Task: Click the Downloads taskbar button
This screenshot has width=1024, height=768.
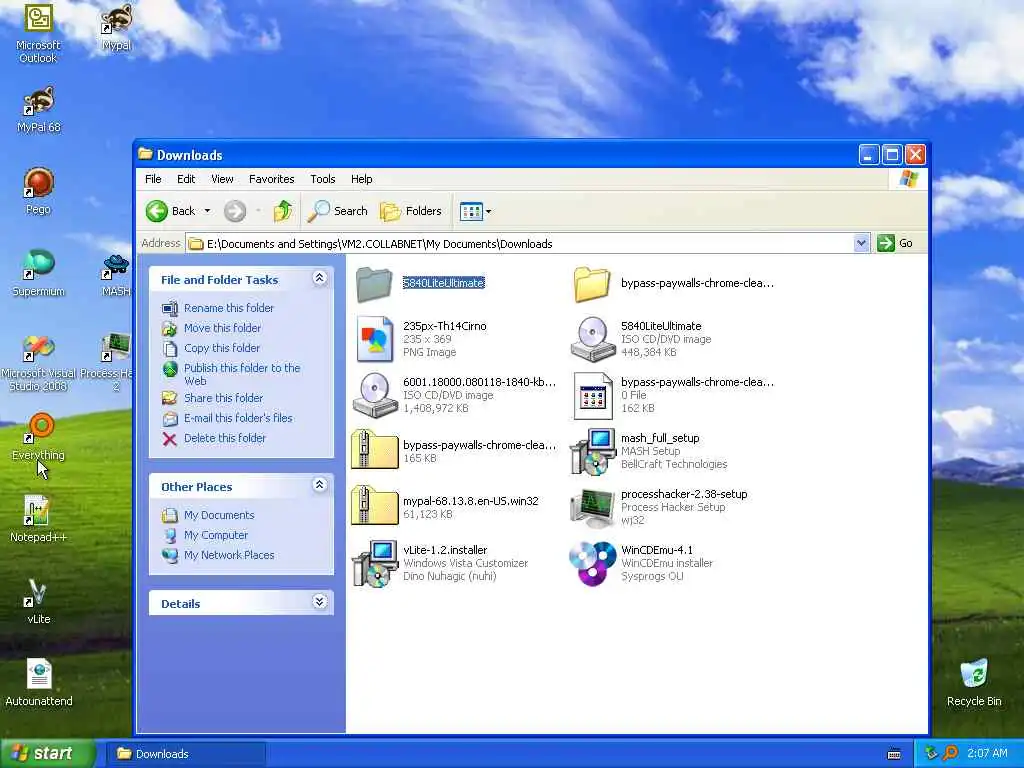Action: point(186,754)
